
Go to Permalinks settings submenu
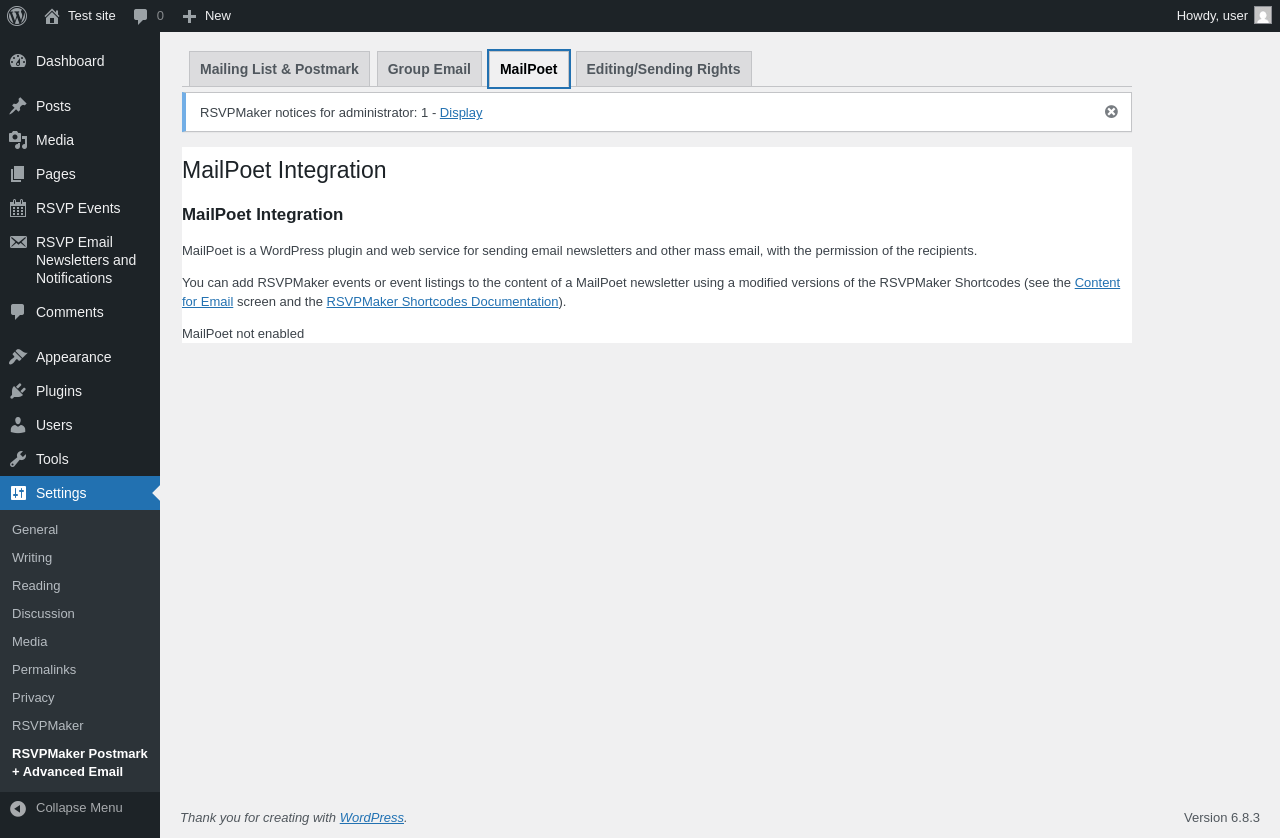click(x=44, y=670)
